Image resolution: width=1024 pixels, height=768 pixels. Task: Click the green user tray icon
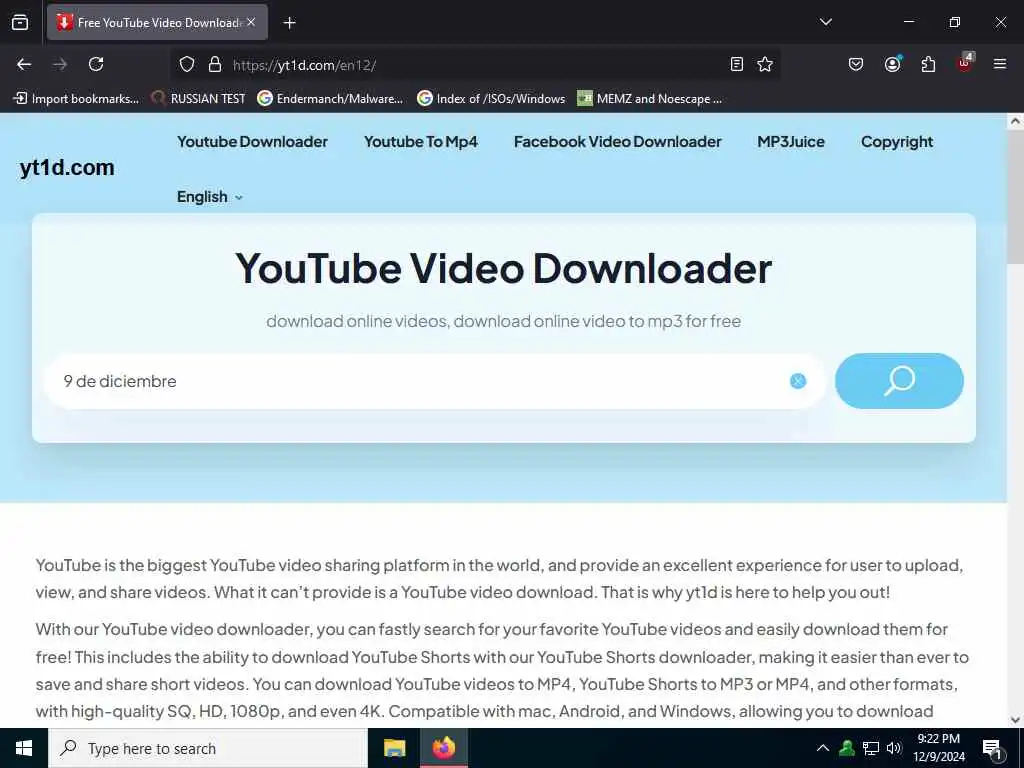tap(847, 748)
